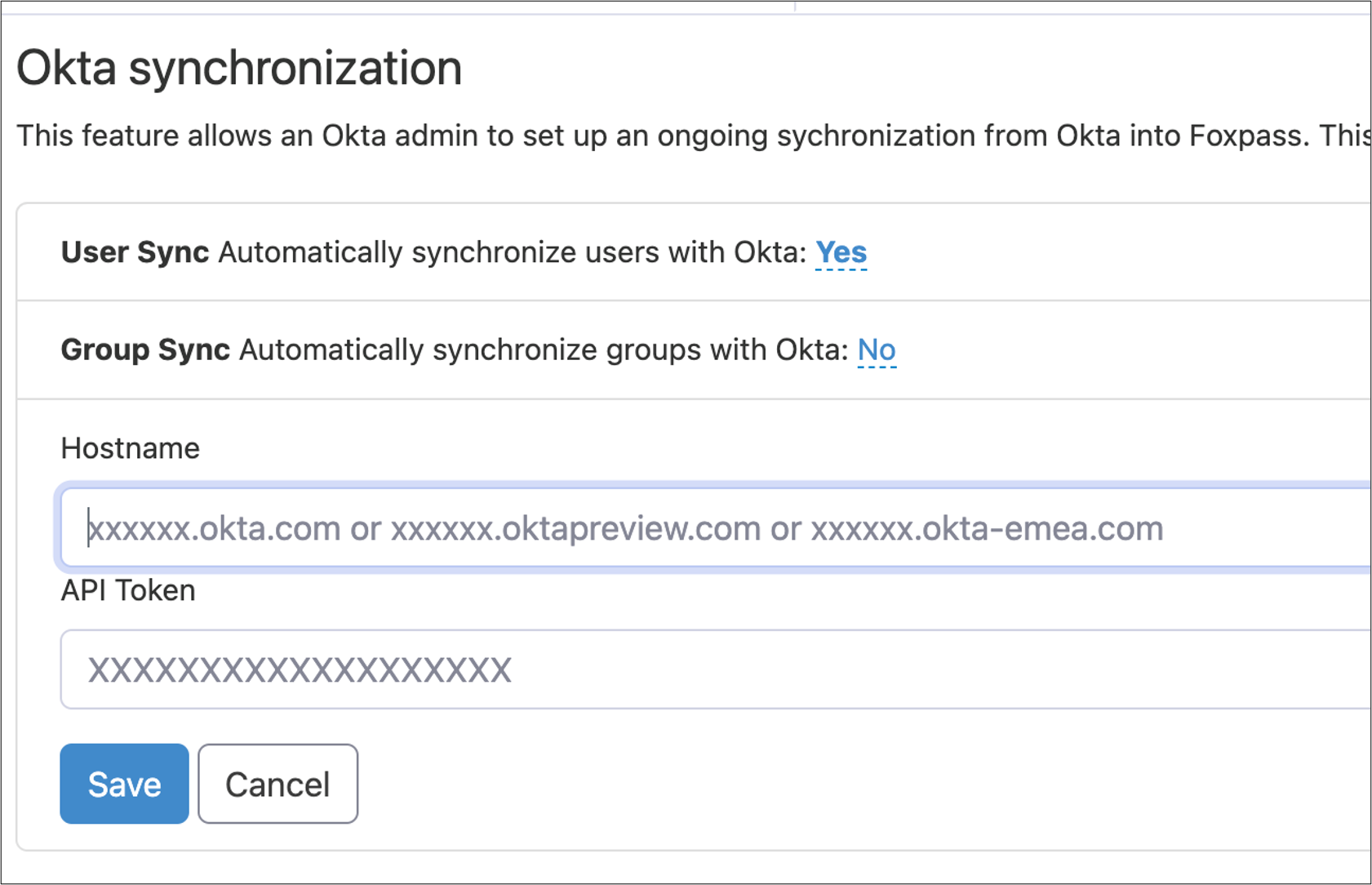The image size is (1372, 885).
Task: Toggle the Group Sync 'No' link
Action: pyautogui.click(x=877, y=350)
